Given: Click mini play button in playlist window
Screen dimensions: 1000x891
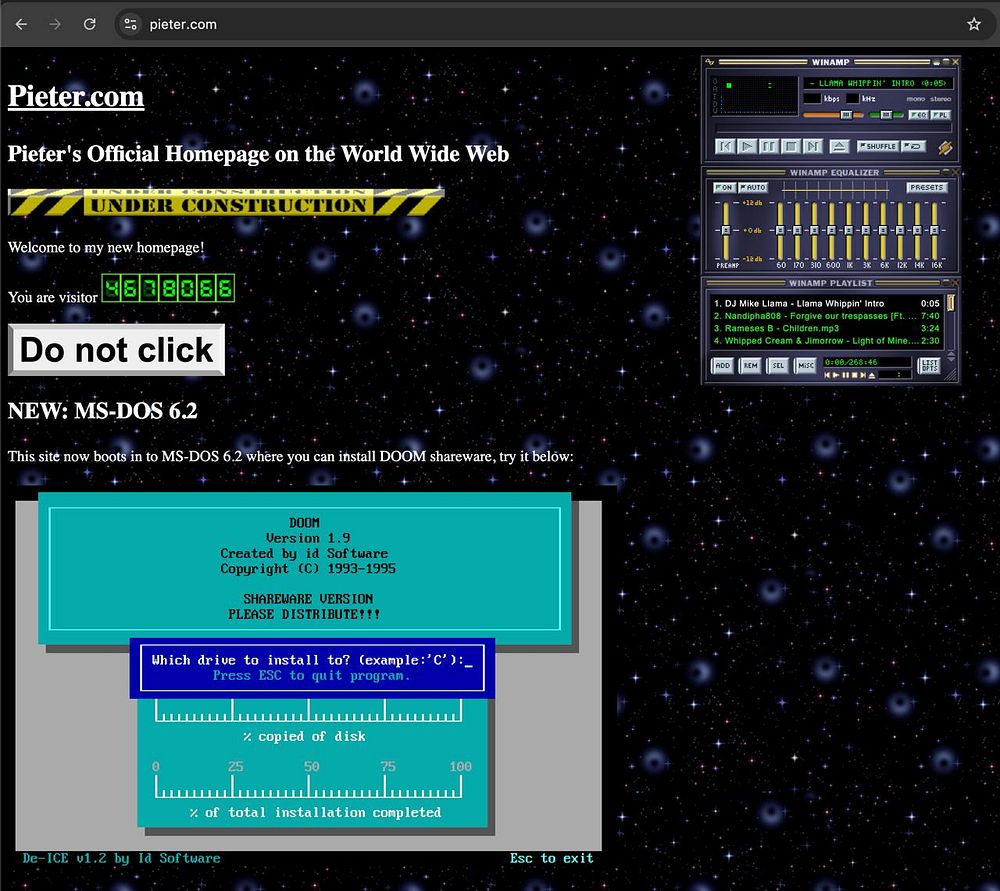Looking at the screenshot, I should point(837,375).
